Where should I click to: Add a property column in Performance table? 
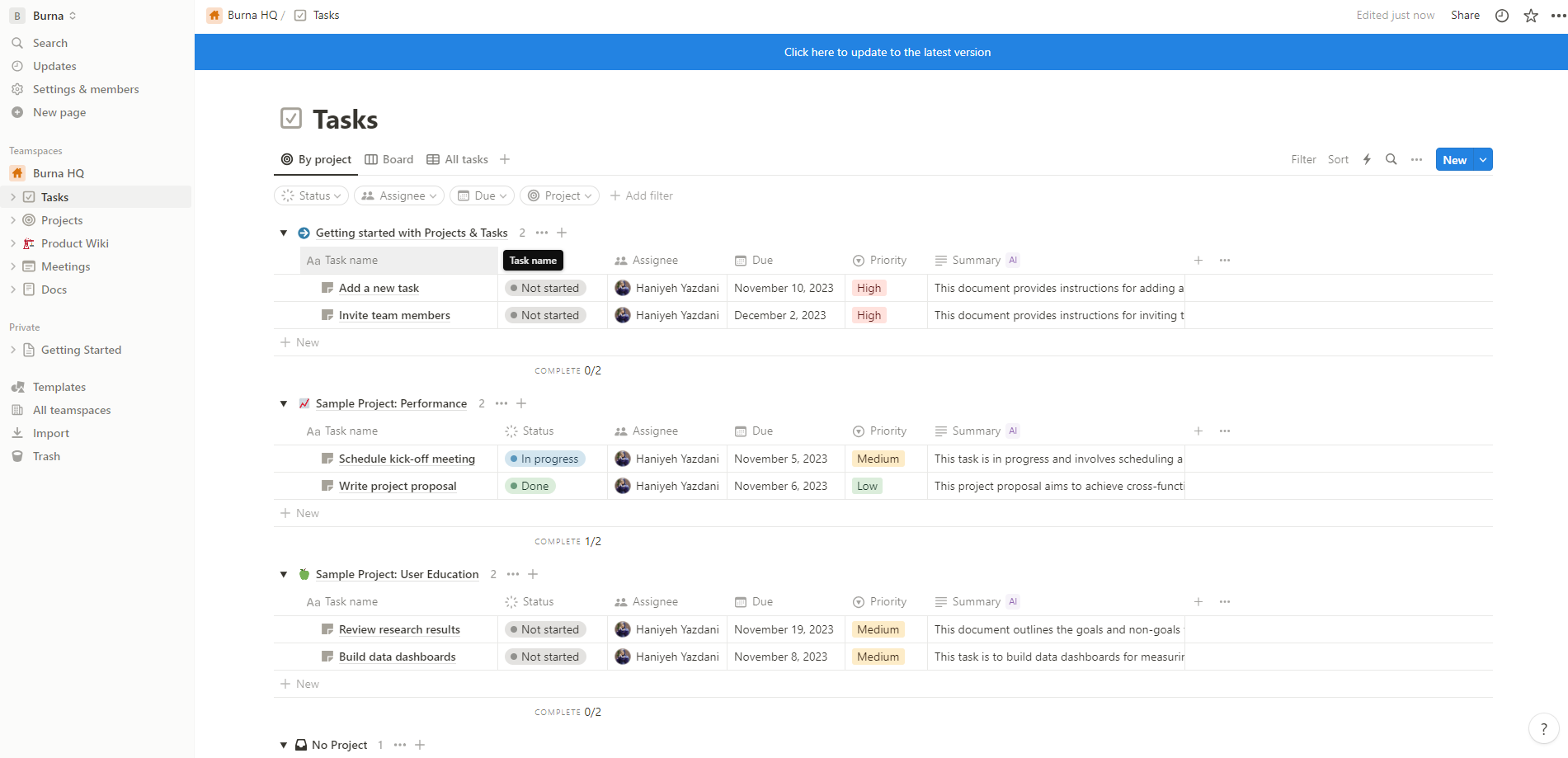1198,431
